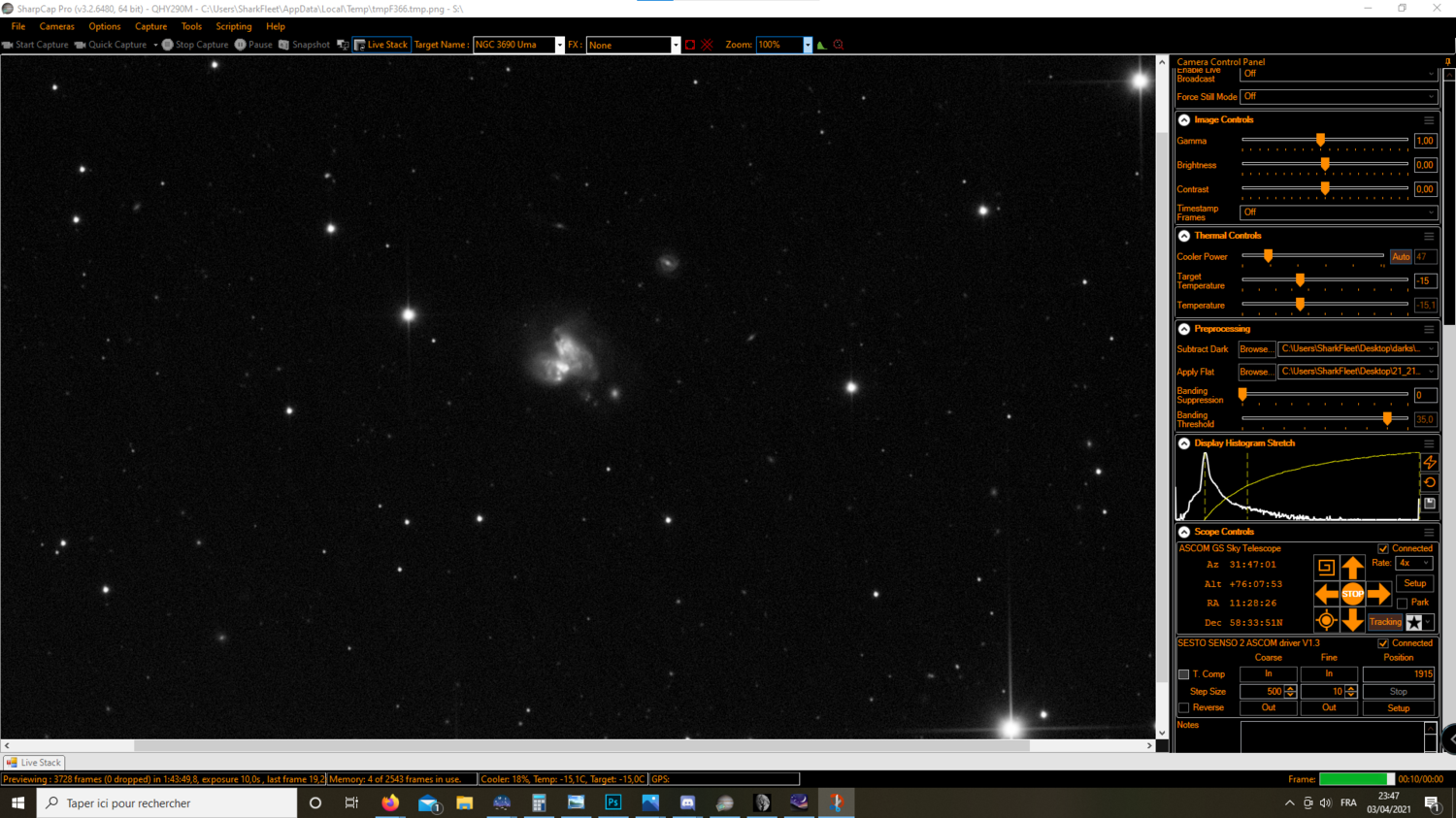Reset the histogram stretch with the circular arrow
Image resolution: width=1456 pixels, height=818 pixels.
(x=1429, y=482)
